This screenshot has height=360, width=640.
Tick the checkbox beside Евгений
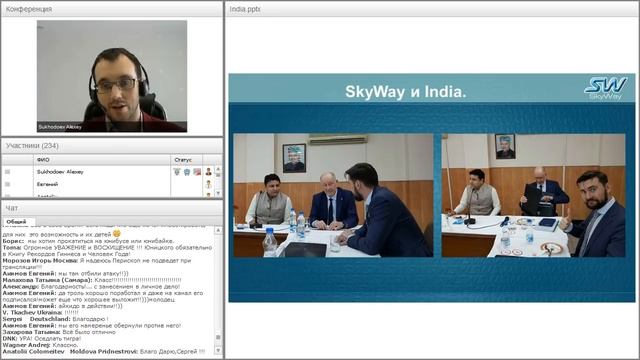(7, 184)
